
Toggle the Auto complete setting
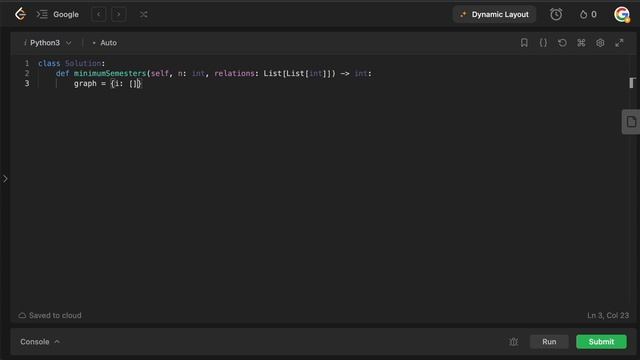pos(104,43)
